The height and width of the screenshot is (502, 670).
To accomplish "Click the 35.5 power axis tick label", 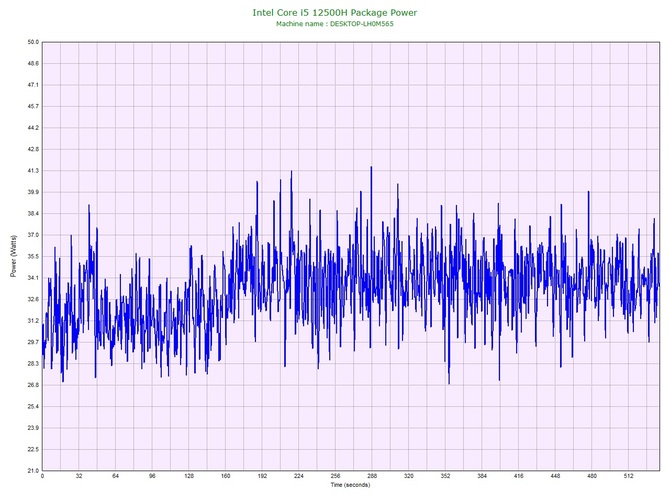I will tap(33, 257).
